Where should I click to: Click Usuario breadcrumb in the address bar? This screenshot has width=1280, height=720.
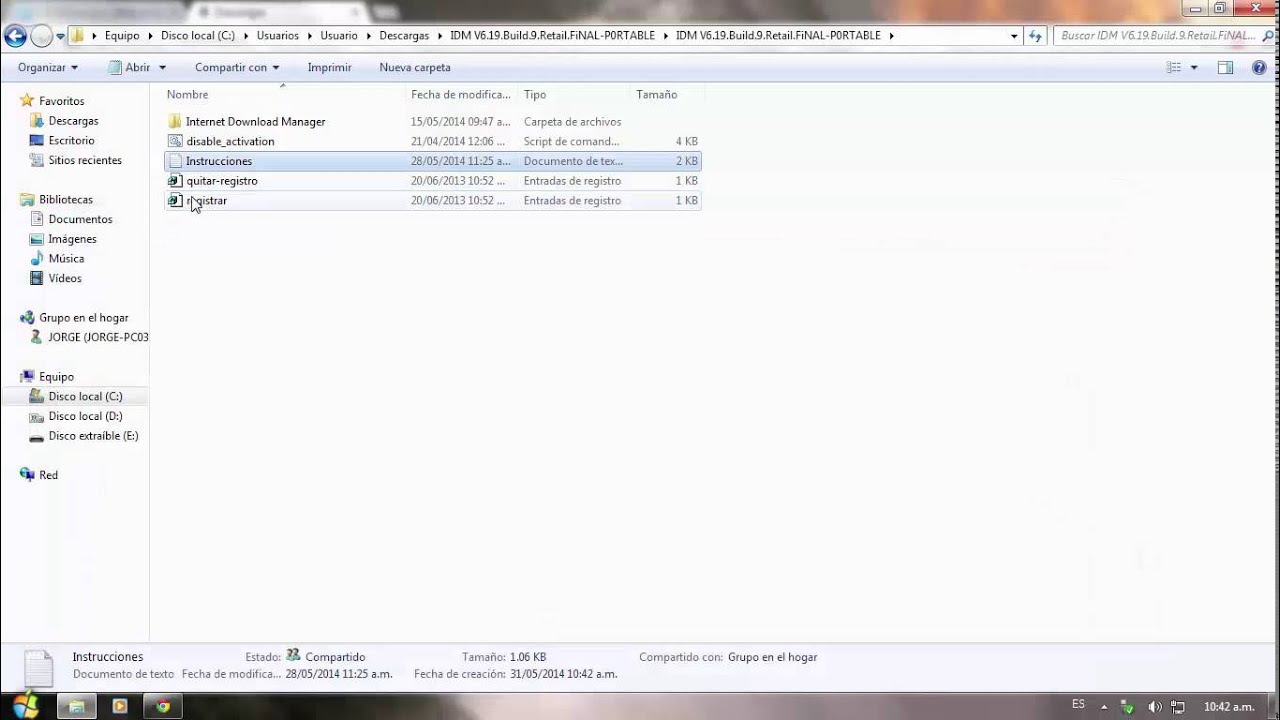pos(339,35)
